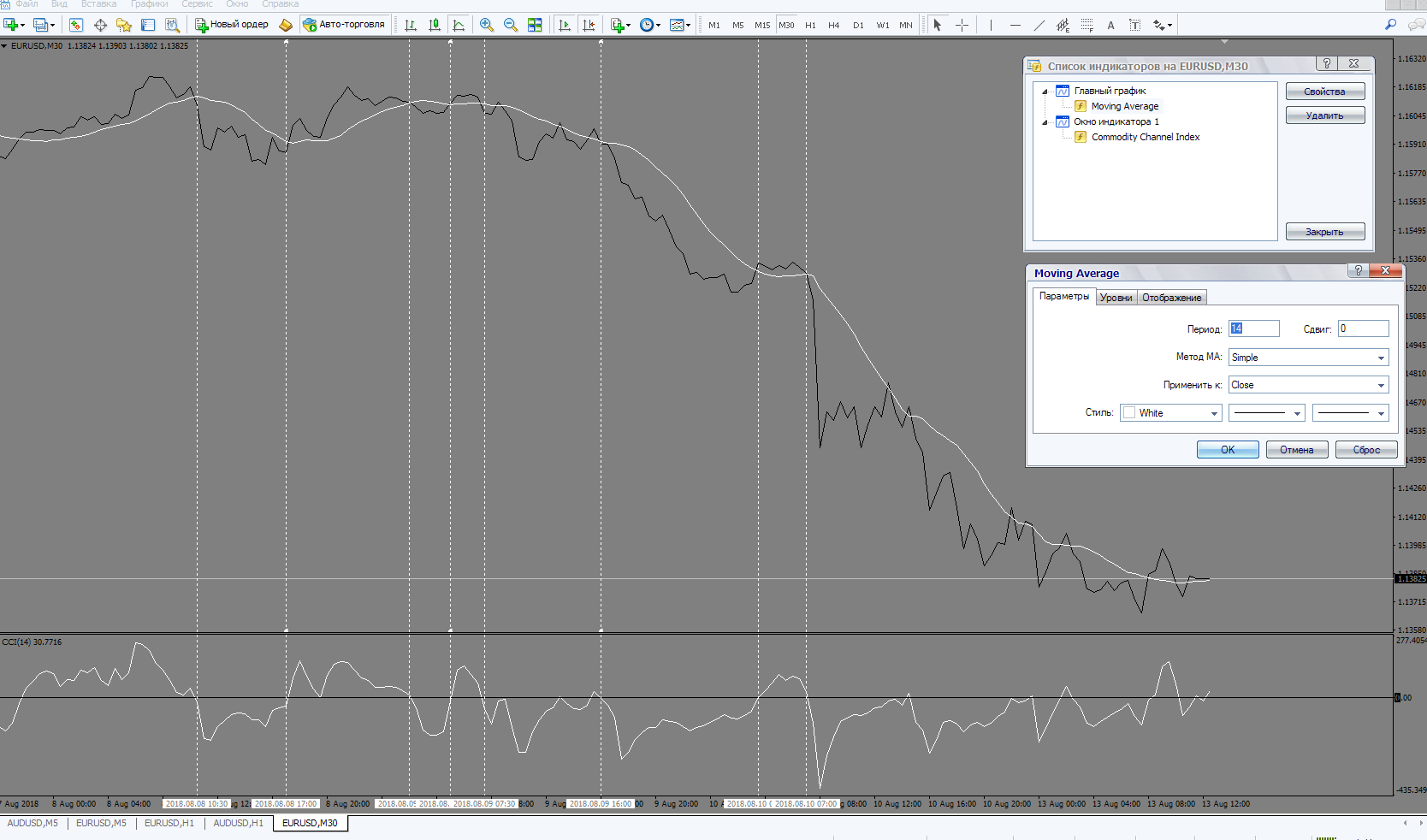Click the Сброс button
The image size is (1427, 840).
pyautogui.click(x=1366, y=450)
